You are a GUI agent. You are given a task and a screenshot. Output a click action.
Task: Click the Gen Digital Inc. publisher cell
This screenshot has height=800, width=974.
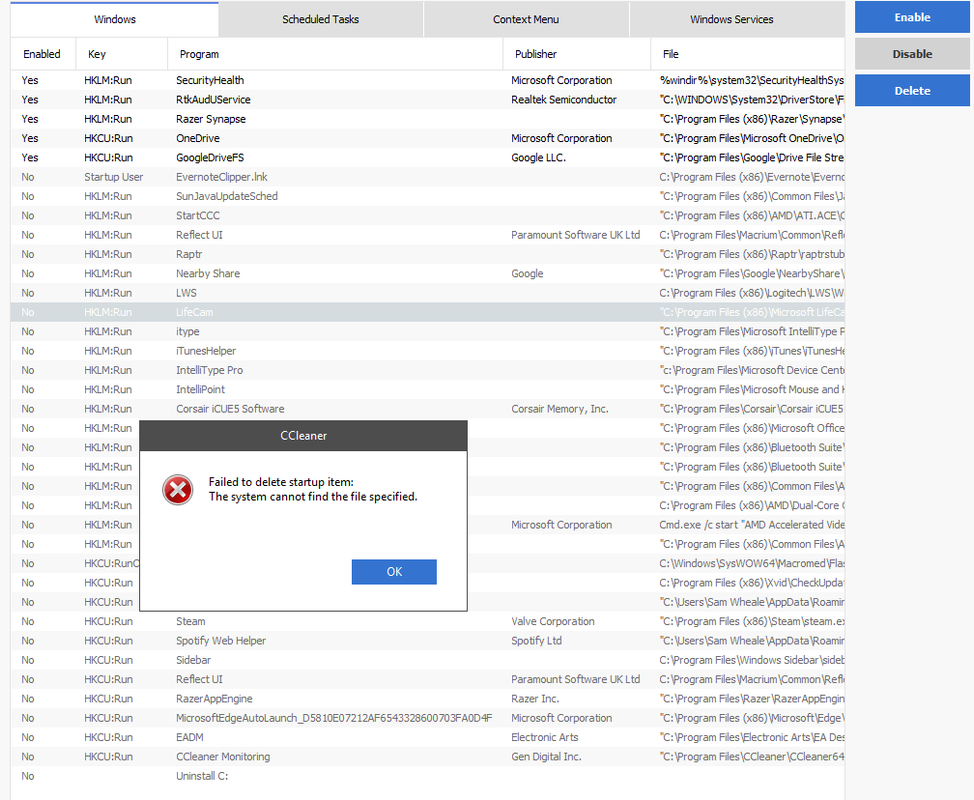[546, 757]
